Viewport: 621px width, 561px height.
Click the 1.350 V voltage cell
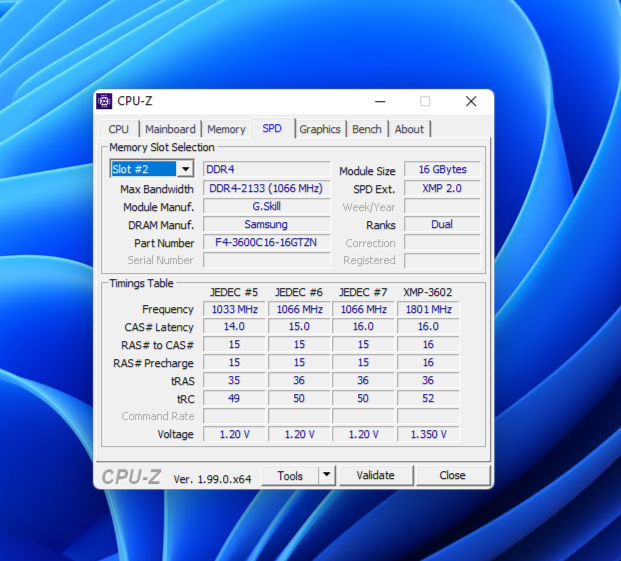pos(428,434)
